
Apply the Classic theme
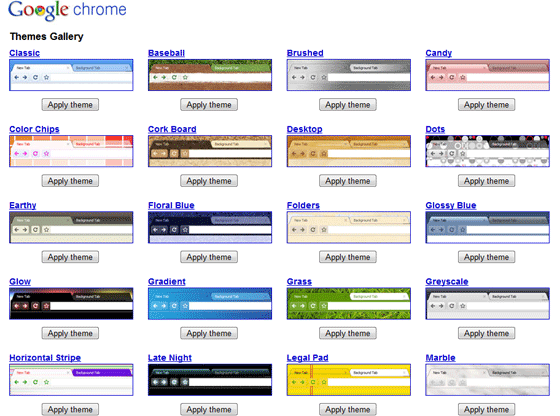pos(70,105)
